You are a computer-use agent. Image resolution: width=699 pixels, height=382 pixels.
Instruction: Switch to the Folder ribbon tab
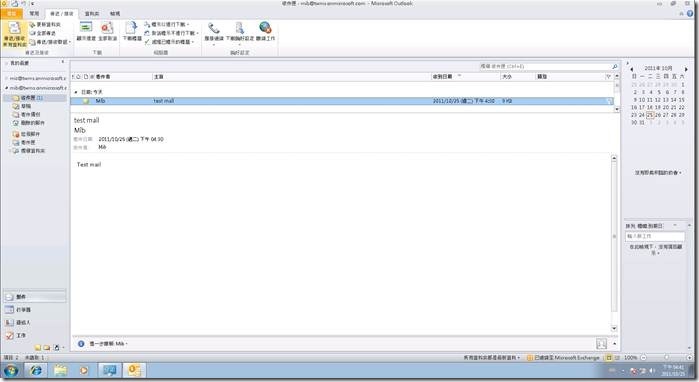[x=92, y=14]
